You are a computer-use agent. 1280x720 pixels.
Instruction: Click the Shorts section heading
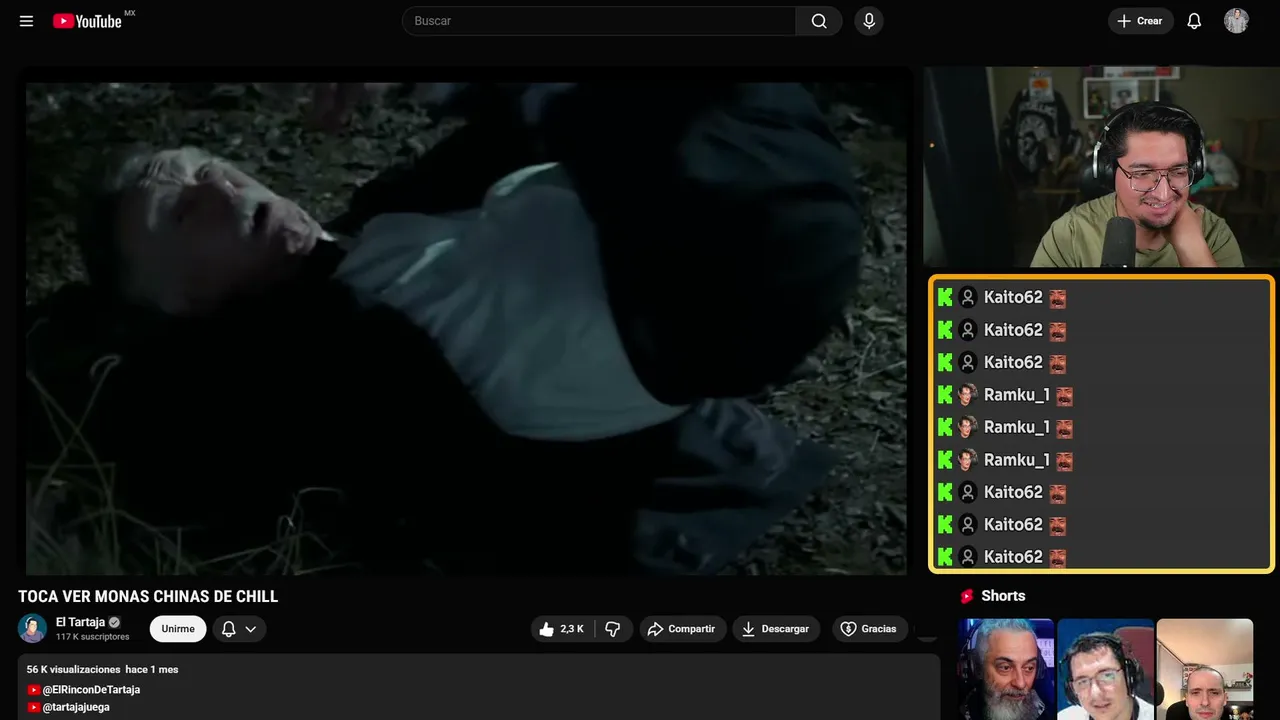tap(1003, 596)
